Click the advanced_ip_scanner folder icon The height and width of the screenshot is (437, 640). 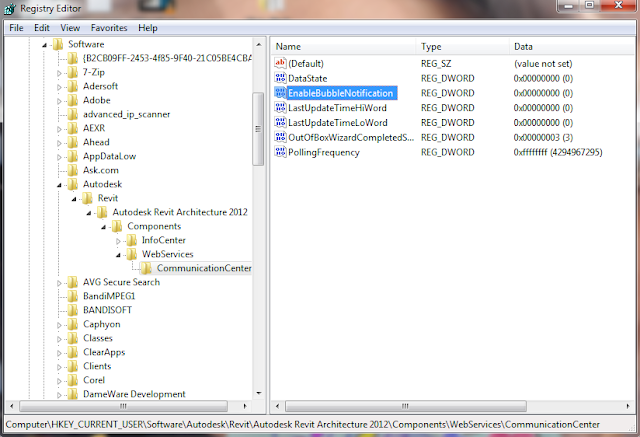73,114
